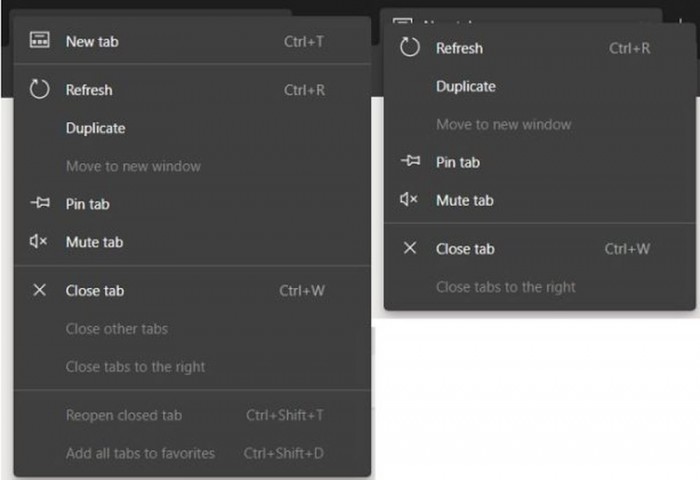The height and width of the screenshot is (480, 700).
Task: Choose Duplicate in the shorter context menu
Action: click(x=466, y=86)
